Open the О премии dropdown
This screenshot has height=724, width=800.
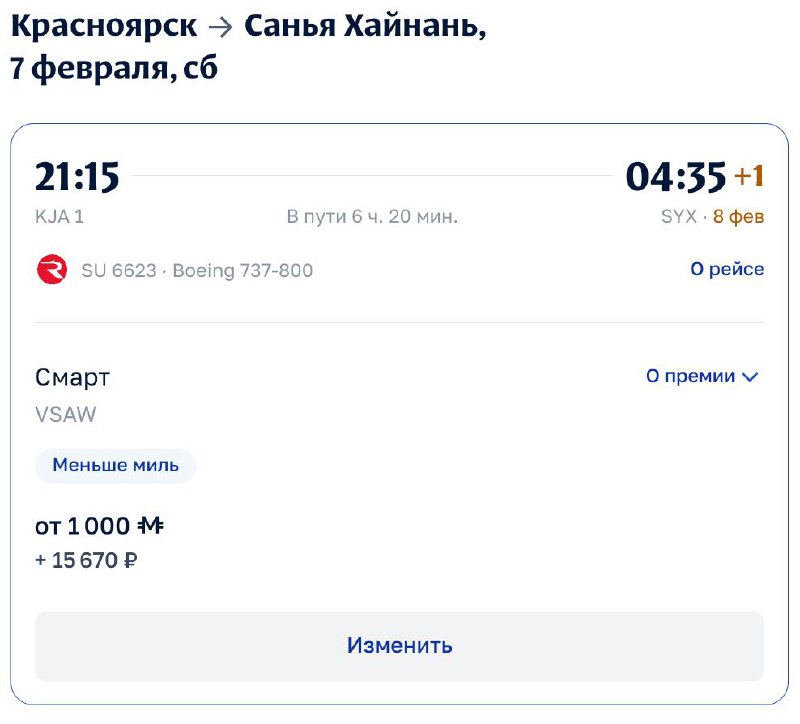click(691, 377)
